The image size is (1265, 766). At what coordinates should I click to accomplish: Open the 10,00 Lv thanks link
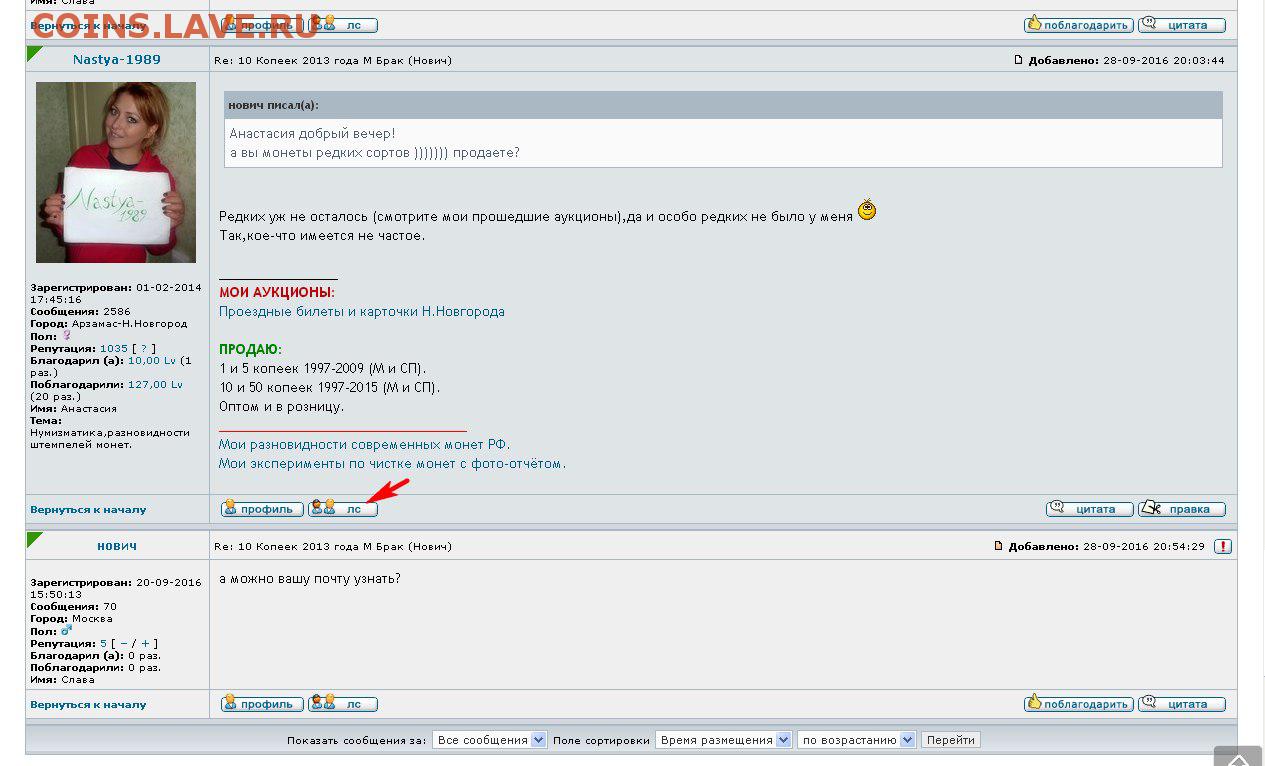pyautogui.click(x=152, y=360)
